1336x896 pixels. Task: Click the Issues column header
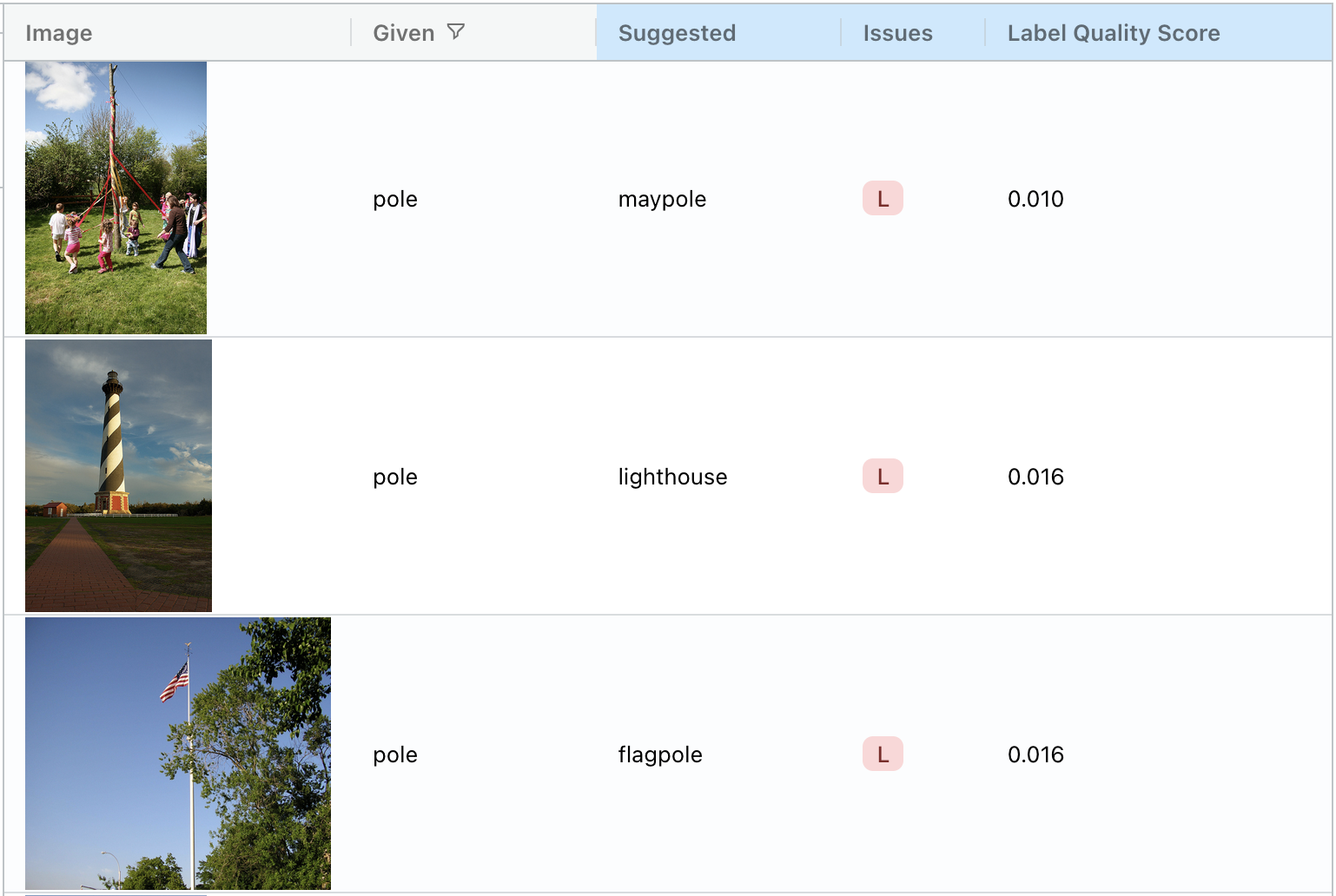[897, 33]
